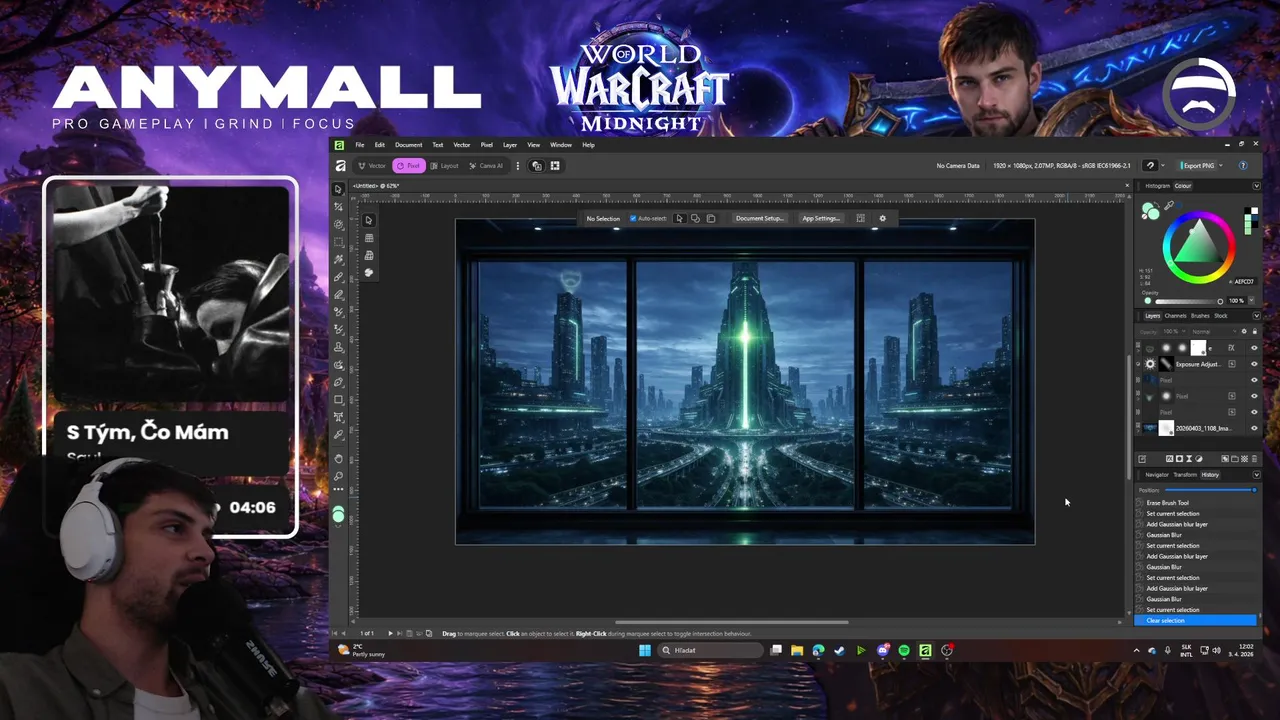Pick colour with the eyedropper in Colour panel
Image resolution: width=1280 pixels, height=720 pixels.
(x=1169, y=205)
